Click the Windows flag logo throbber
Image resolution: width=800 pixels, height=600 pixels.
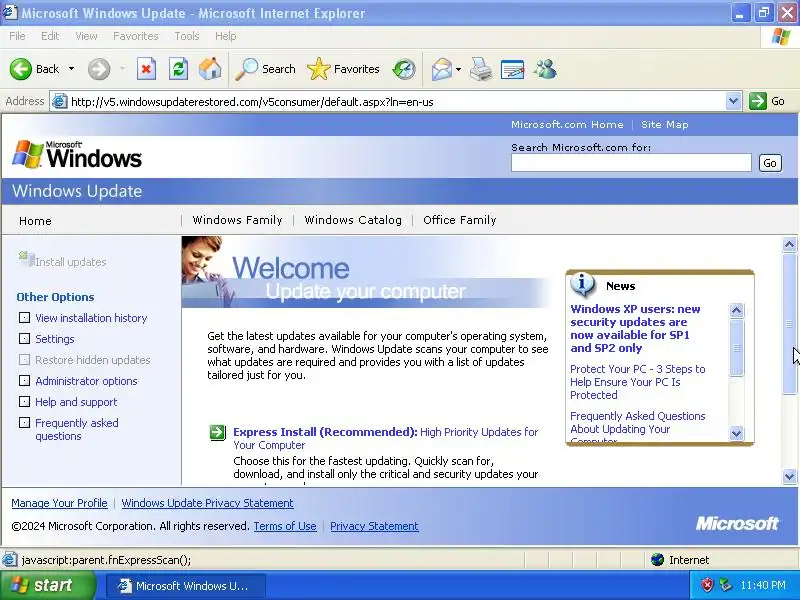(781, 36)
